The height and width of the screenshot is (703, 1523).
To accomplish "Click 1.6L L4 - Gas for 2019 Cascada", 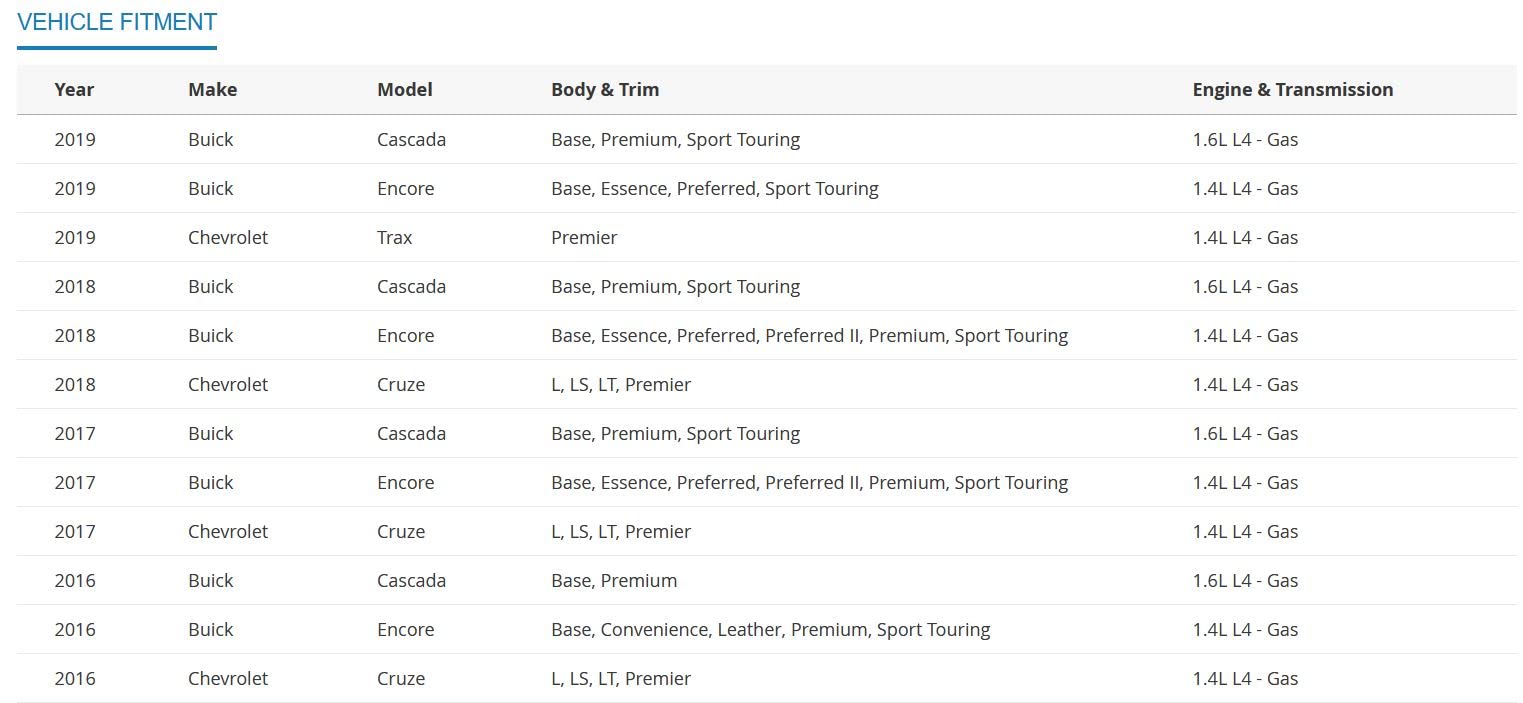I will click(x=1245, y=140).
